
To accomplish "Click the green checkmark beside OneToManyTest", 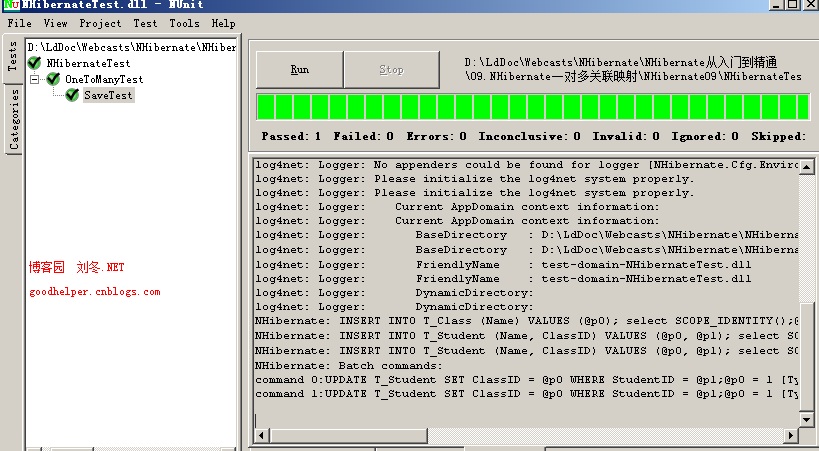I will pyautogui.click(x=53, y=79).
